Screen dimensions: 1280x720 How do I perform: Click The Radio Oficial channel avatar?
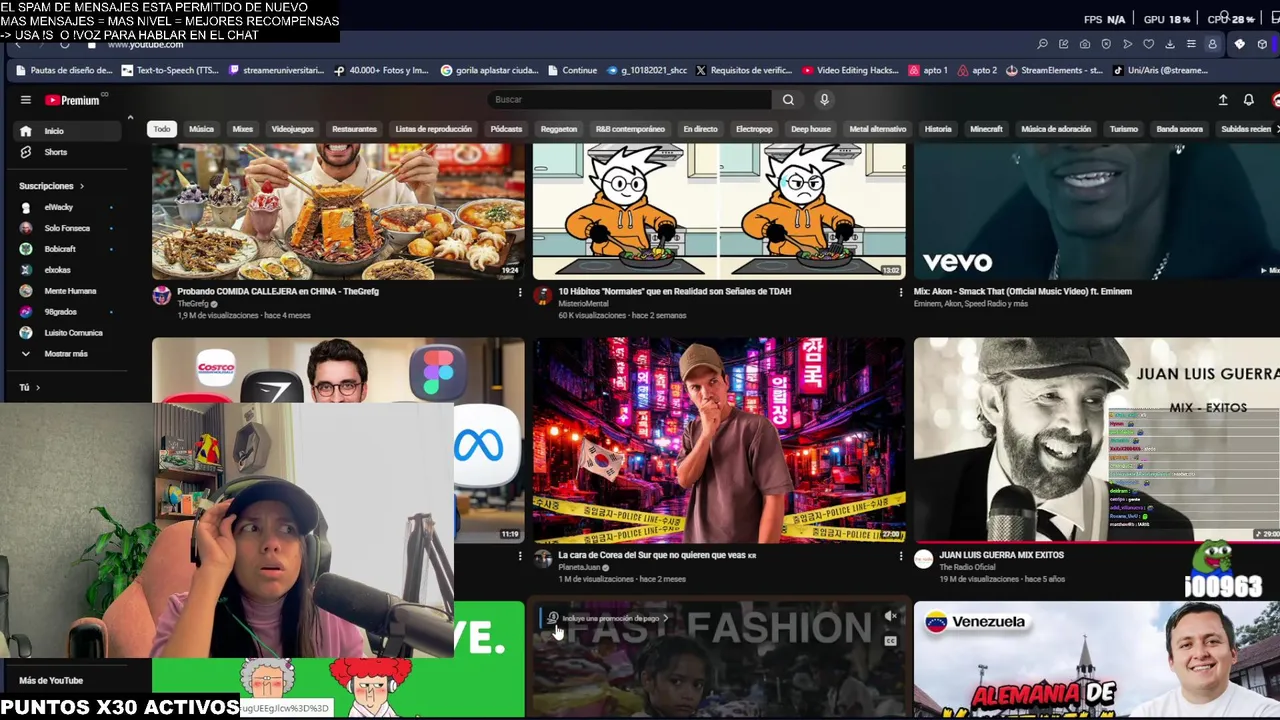coord(923,558)
